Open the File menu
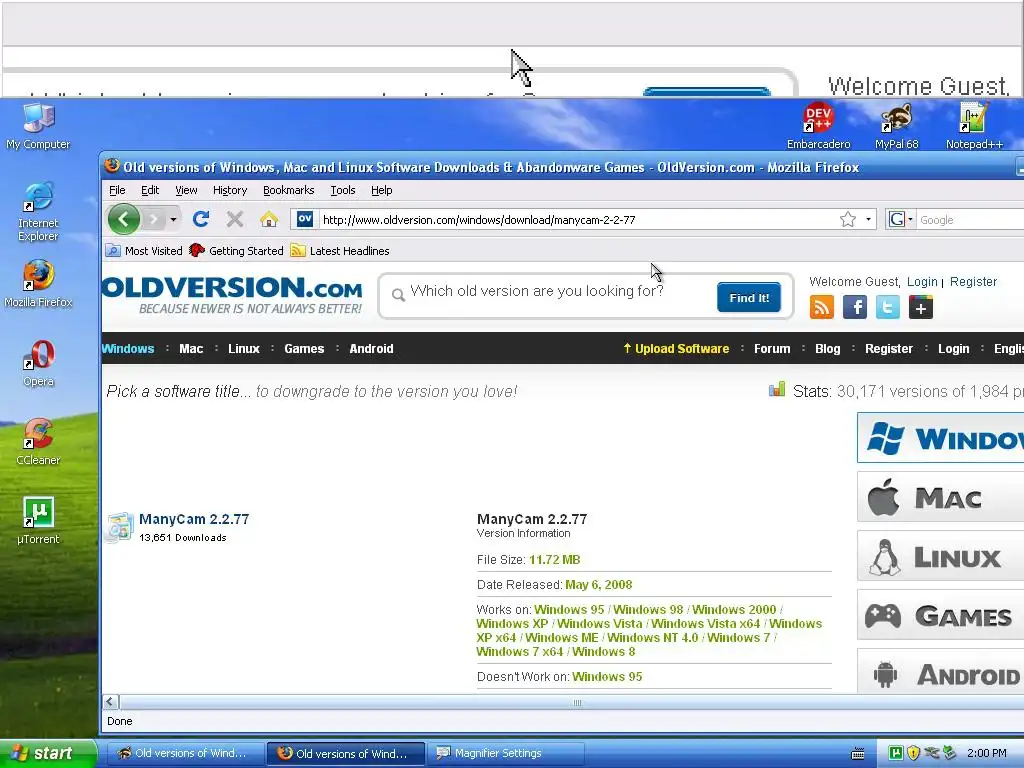1024x768 pixels. [118, 190]
